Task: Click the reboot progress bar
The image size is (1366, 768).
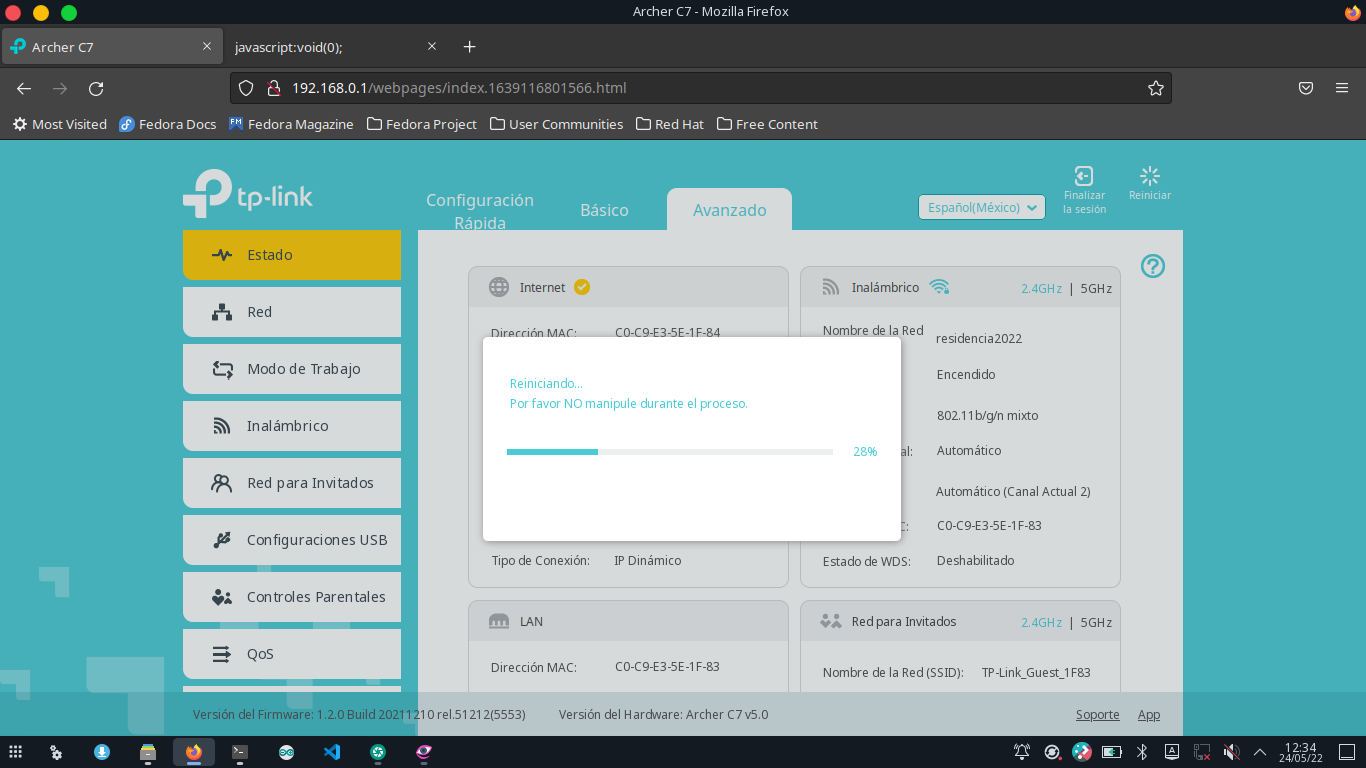Action: click(x=670, y=452)
